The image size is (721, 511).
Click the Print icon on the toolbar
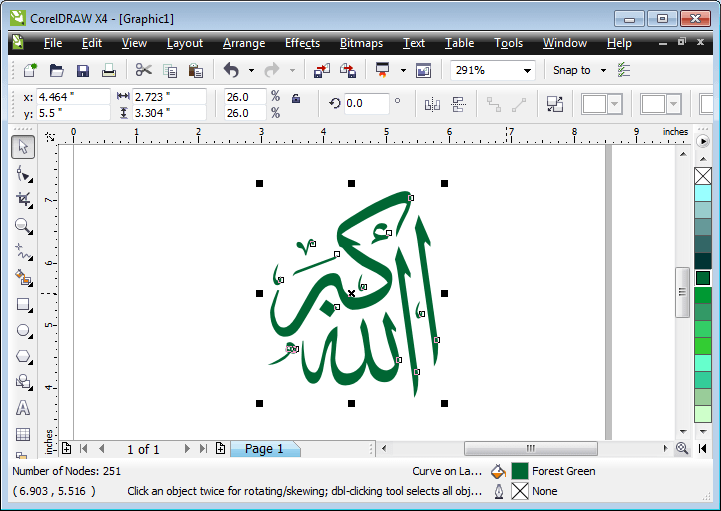coord(108,70)
